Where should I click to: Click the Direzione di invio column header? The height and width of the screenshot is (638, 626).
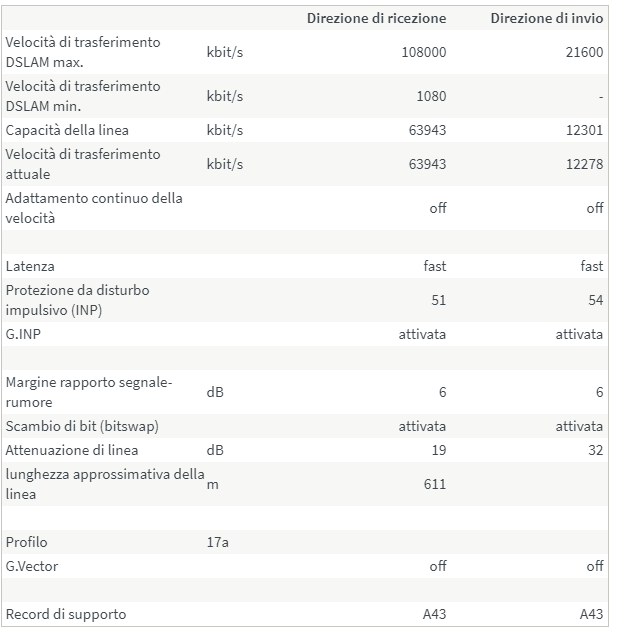[546, 19]
